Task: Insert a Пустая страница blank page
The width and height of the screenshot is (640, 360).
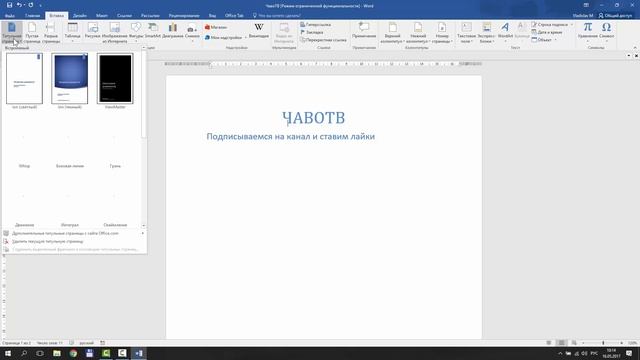Action: (x=32, y=33)
